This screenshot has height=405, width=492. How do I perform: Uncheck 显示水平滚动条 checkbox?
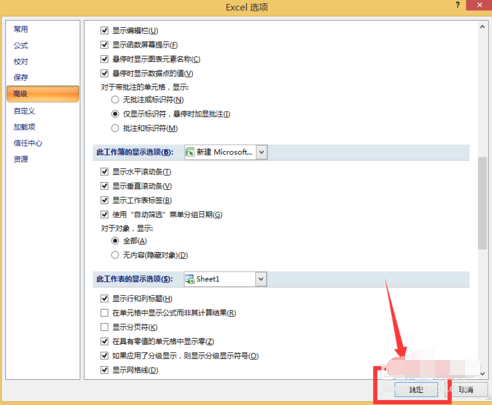[x=104, y=172]
